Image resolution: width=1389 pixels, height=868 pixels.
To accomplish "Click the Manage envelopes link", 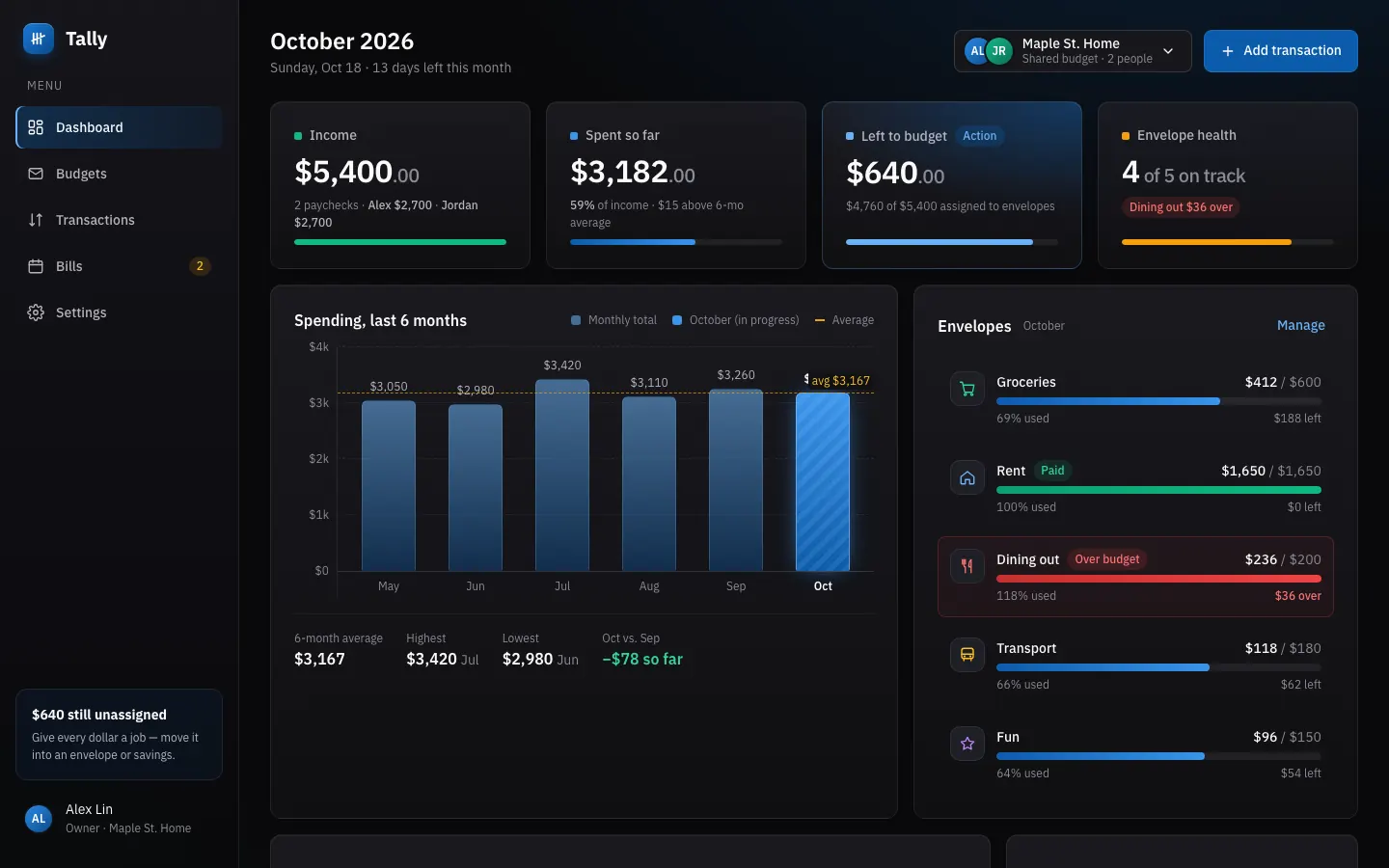I will point(1301,326).
